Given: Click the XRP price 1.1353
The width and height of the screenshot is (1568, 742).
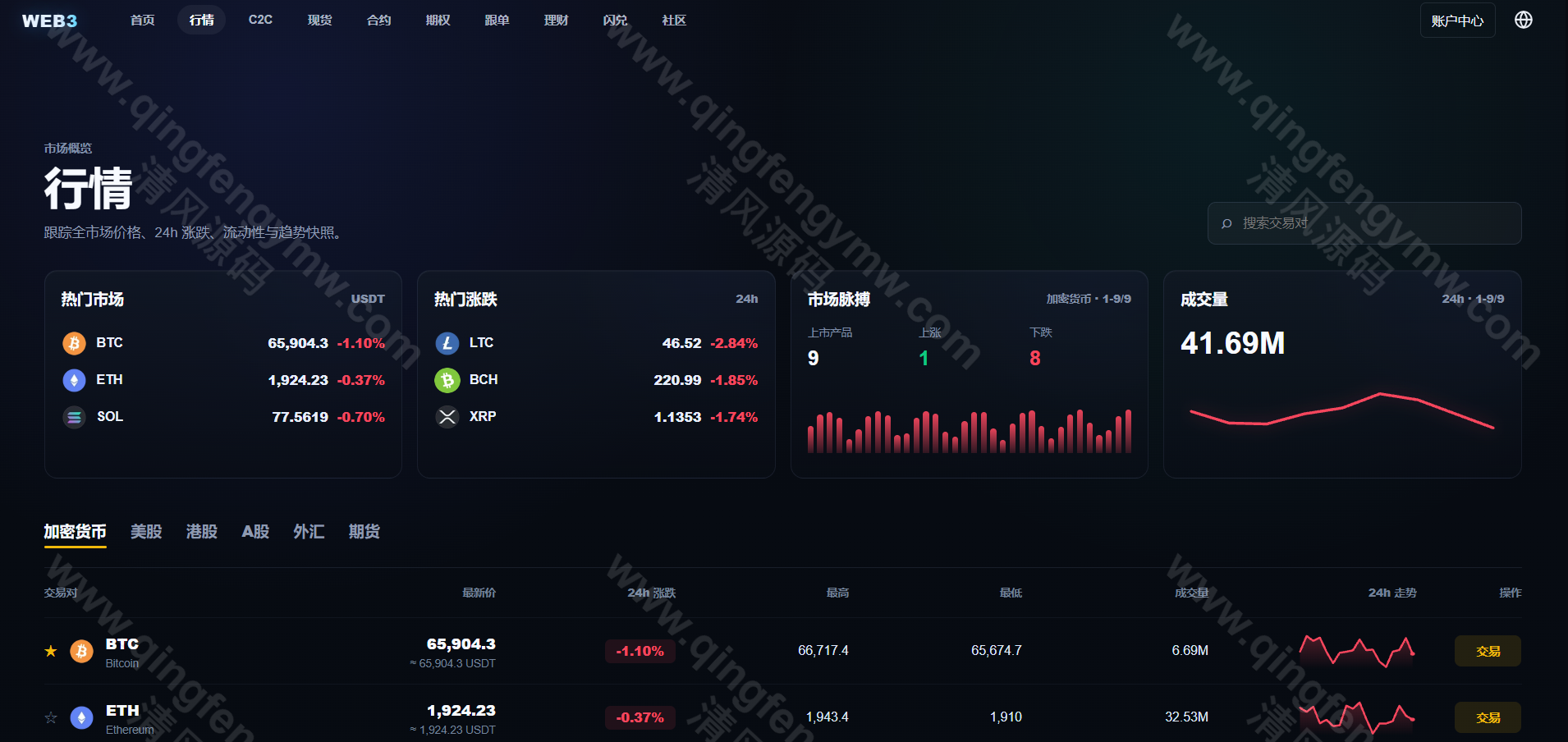Looking at the screenshot, I should pyautogui.click(x=678, y=417).
